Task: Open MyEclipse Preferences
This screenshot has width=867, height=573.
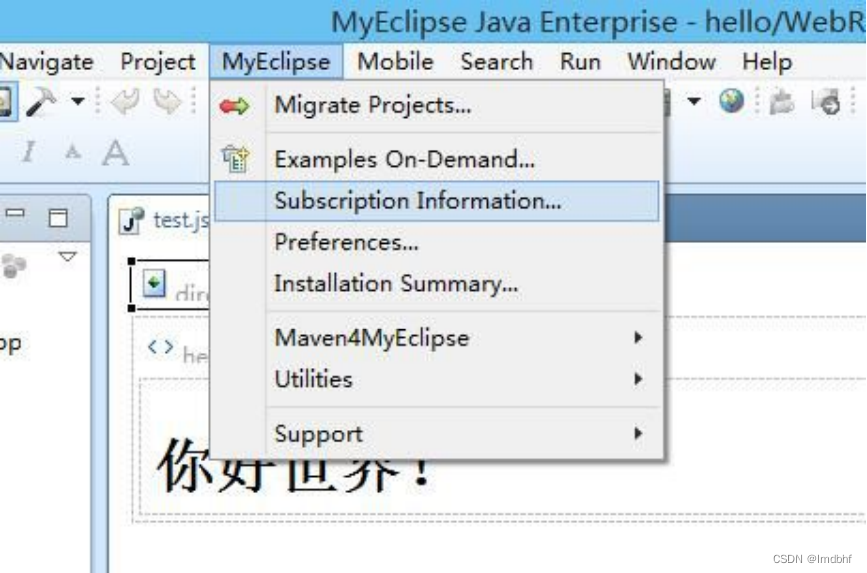Action: point(437,242)
